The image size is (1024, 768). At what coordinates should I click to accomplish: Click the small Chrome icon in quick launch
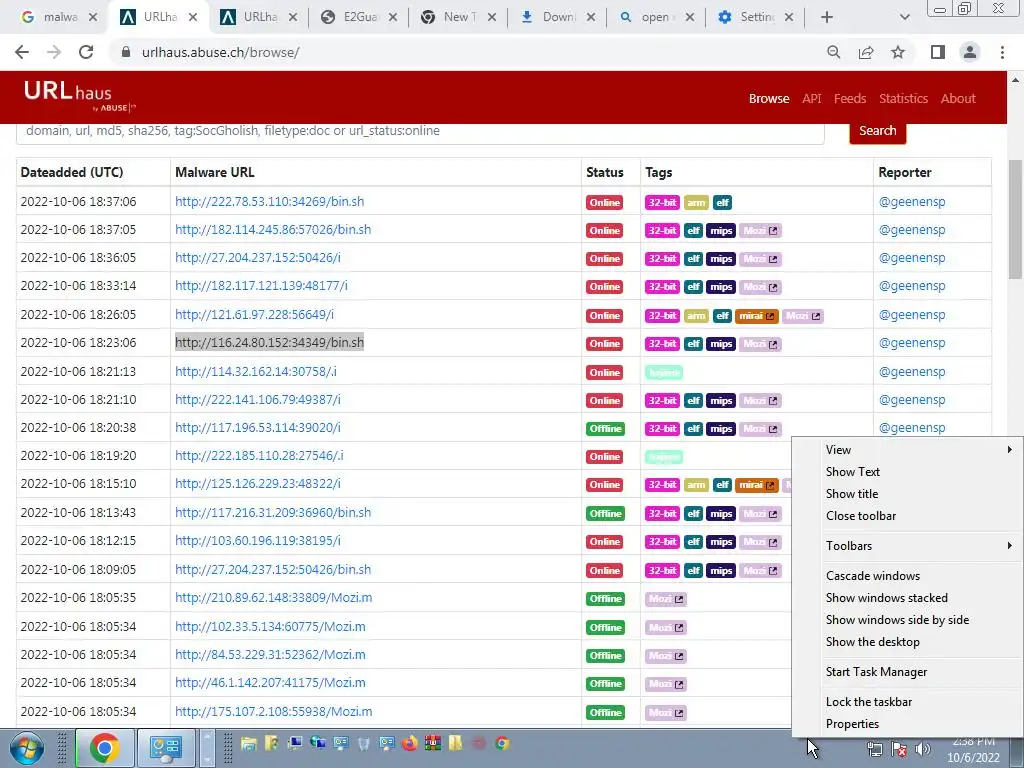pyautogui.click(x=502, y=743)
